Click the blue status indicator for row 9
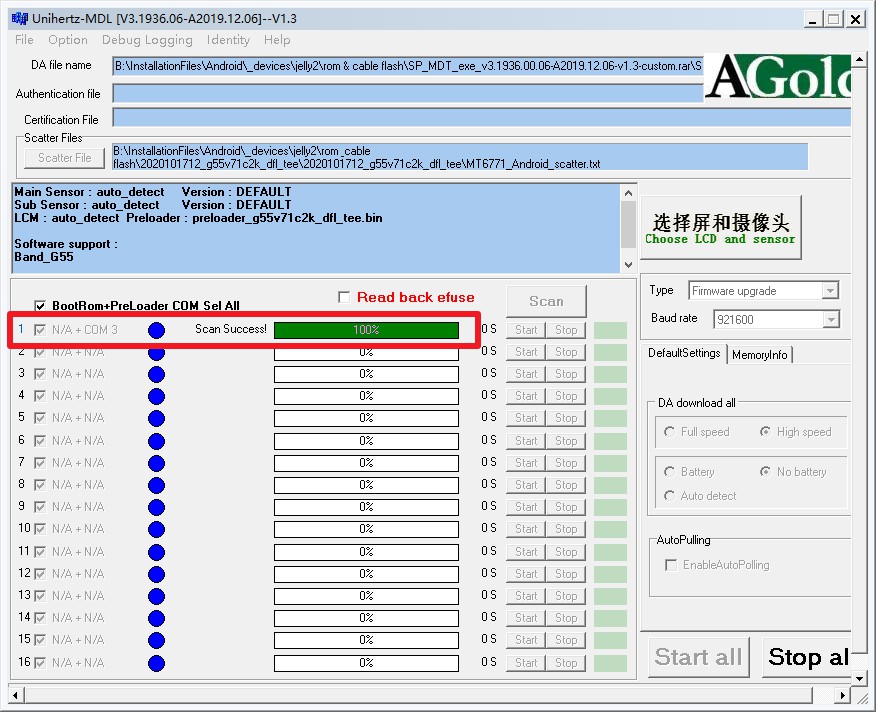 pyautogui.click(x=156, y=507)
